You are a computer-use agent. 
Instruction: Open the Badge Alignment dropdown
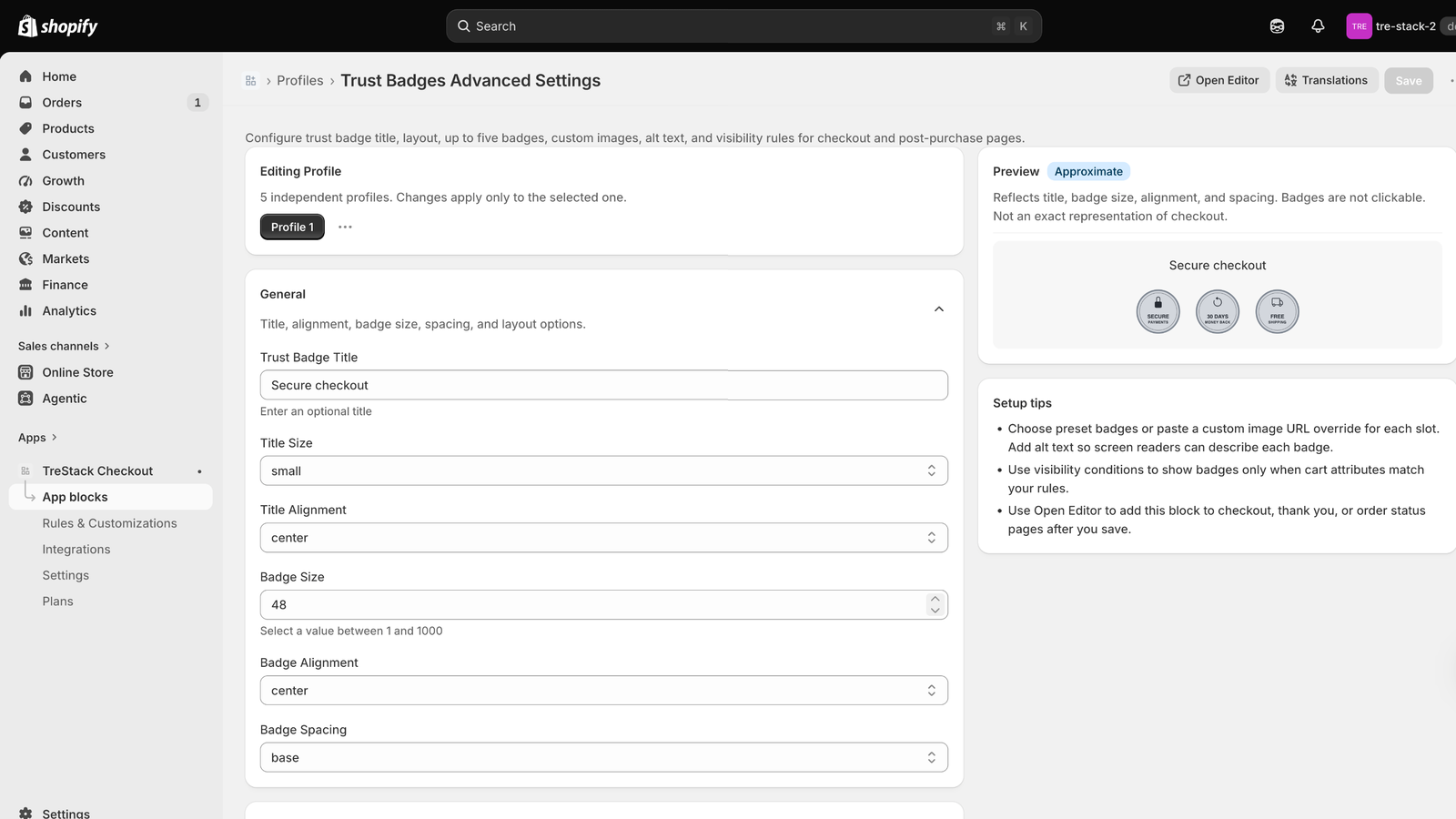[604, 691]
